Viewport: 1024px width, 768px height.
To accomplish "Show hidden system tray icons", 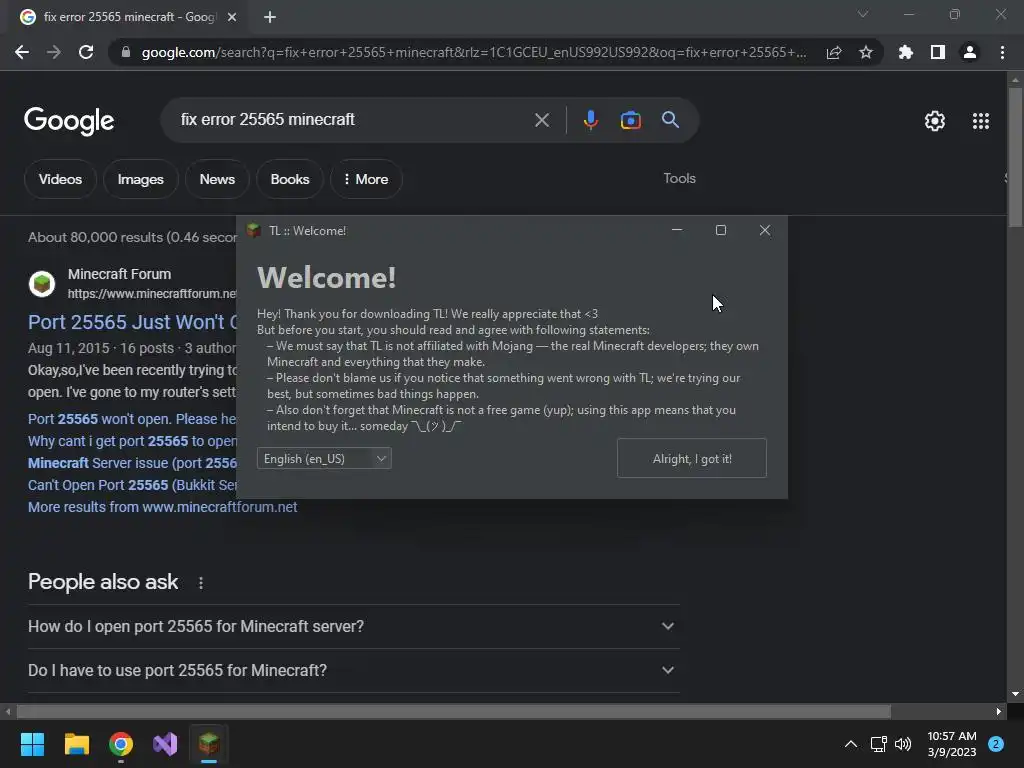I will click(x=850, y=744).
